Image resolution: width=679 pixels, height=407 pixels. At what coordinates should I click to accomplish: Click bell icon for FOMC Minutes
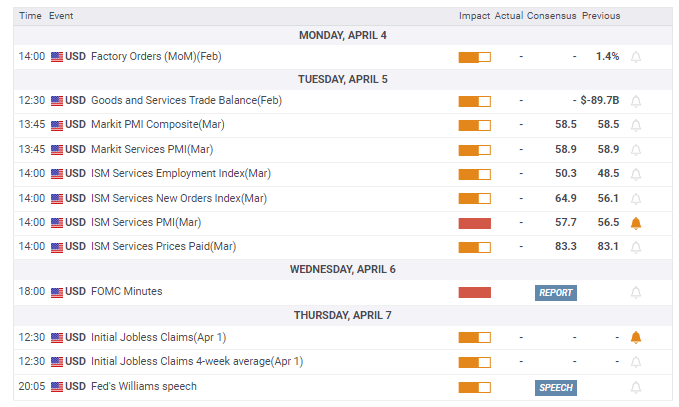[636, 292]
